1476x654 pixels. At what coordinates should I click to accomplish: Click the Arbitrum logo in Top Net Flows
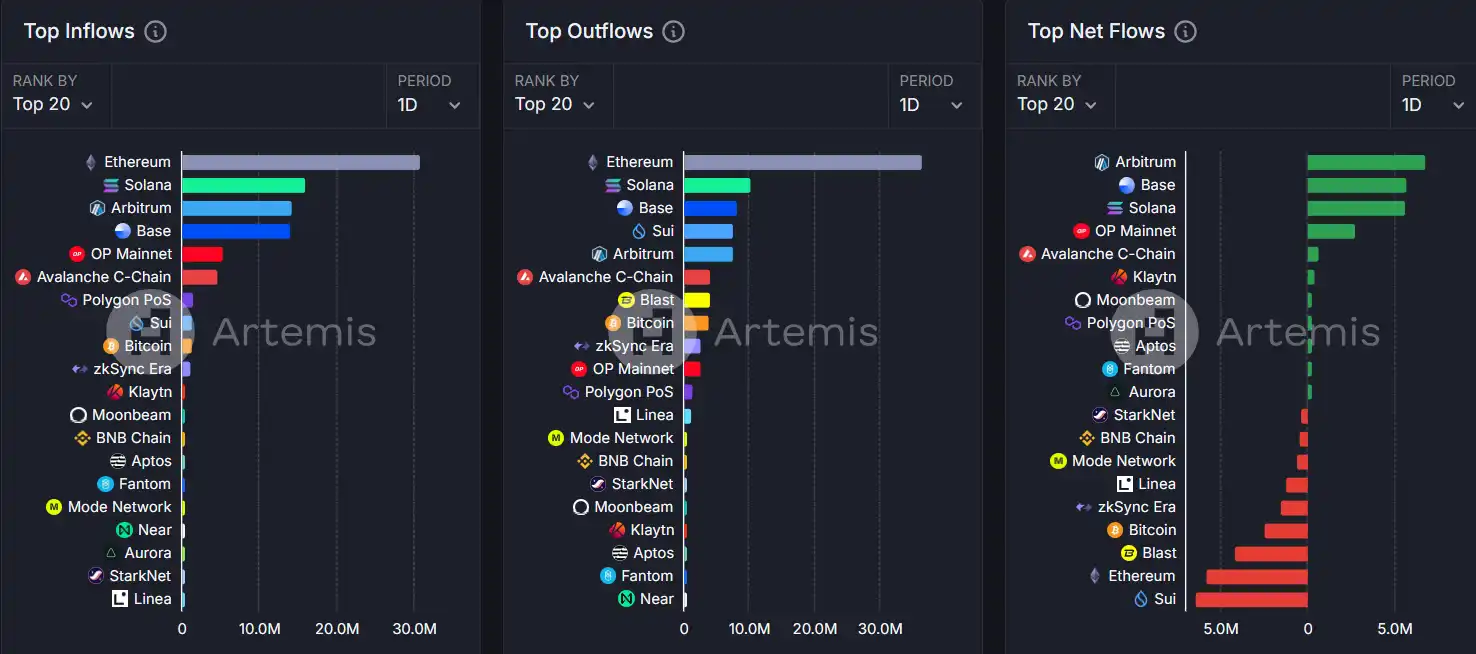pyautogui.click(x=1102, y=162)
